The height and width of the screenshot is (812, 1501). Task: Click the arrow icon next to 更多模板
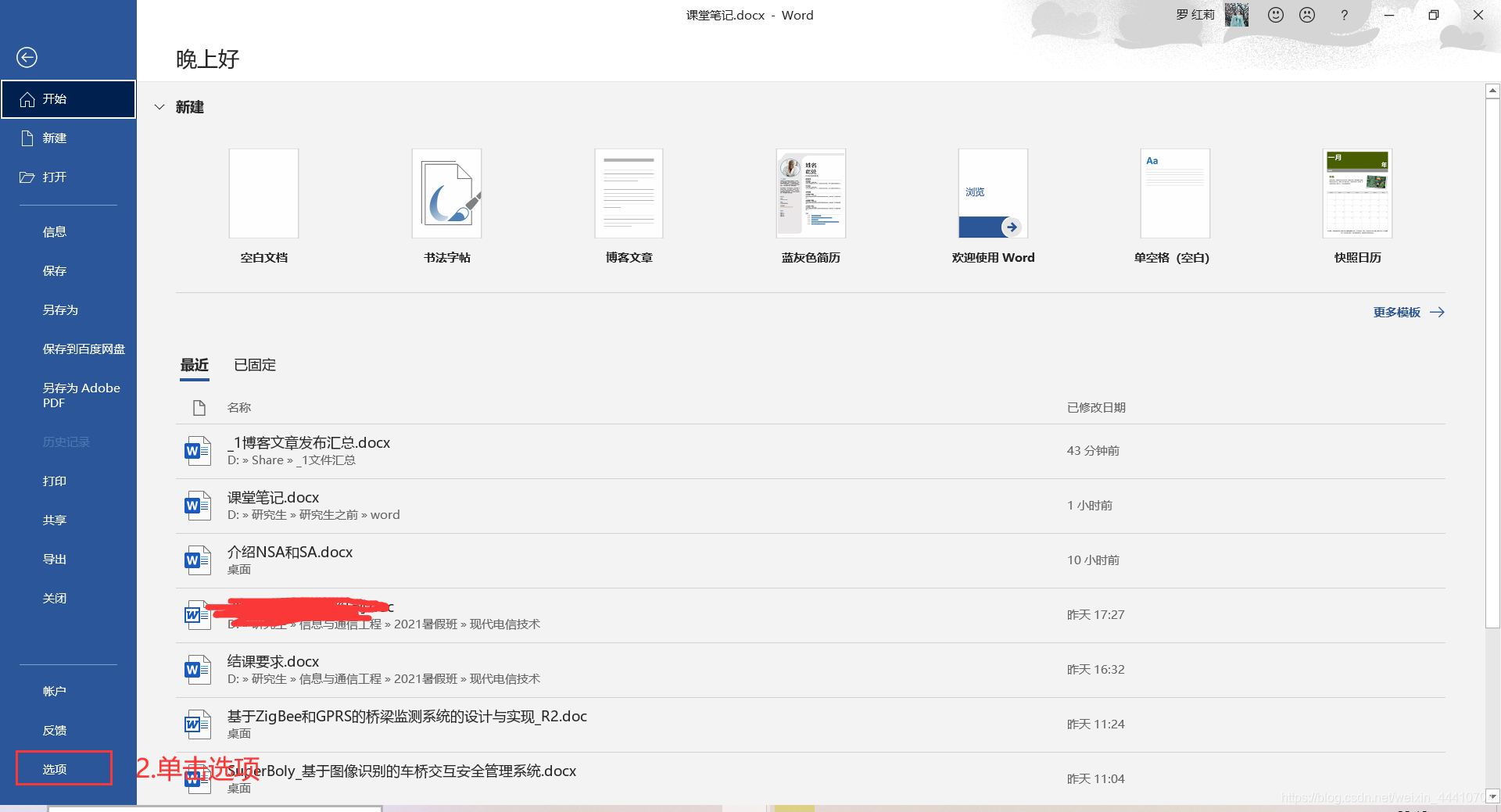coord(1437,312)
